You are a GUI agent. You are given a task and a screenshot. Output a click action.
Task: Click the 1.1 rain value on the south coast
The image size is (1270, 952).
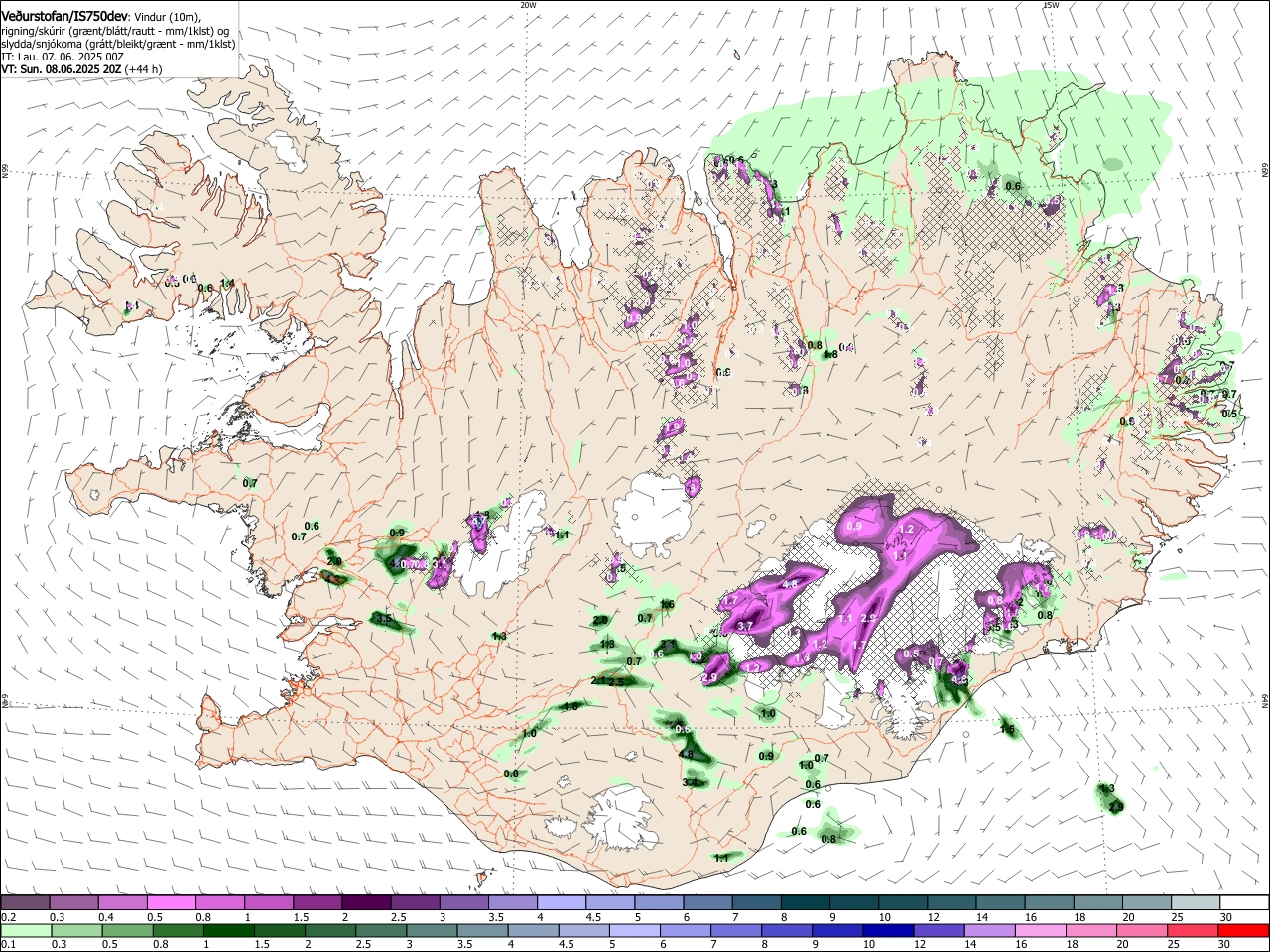pyautogui.click(x=721, y=858)
